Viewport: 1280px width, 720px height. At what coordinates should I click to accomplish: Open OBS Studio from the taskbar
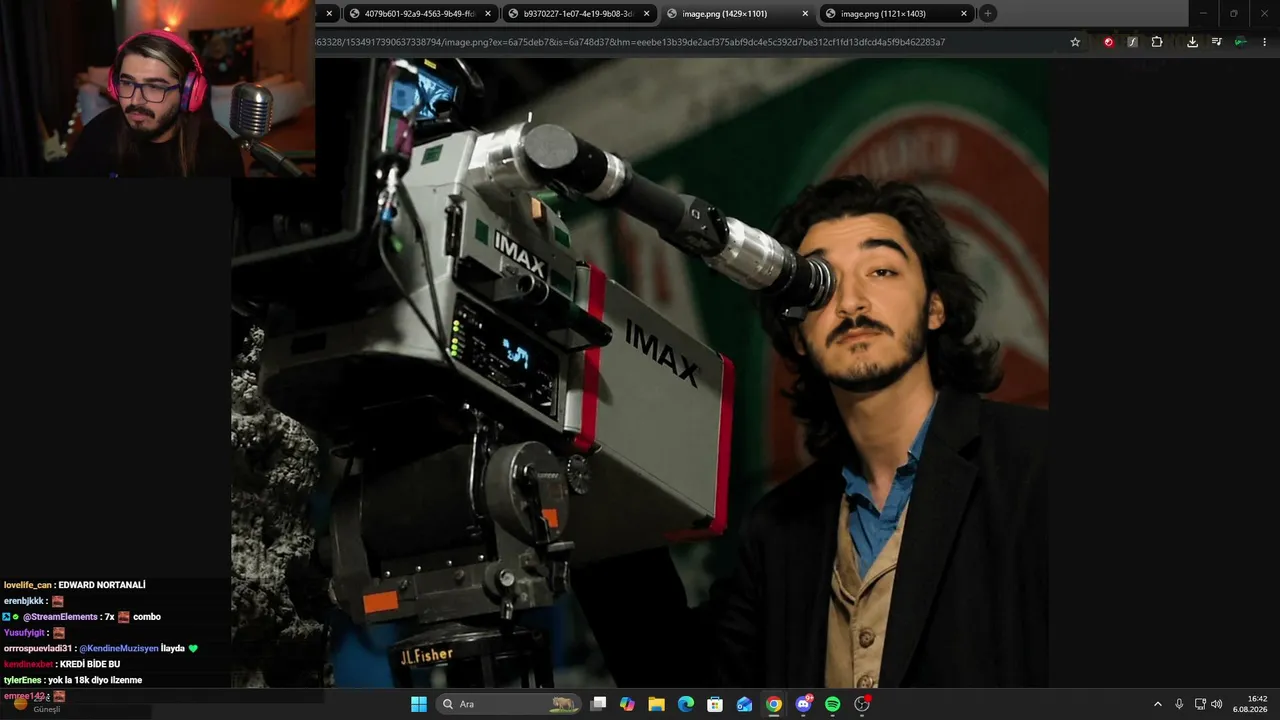(x=862, y=704)
